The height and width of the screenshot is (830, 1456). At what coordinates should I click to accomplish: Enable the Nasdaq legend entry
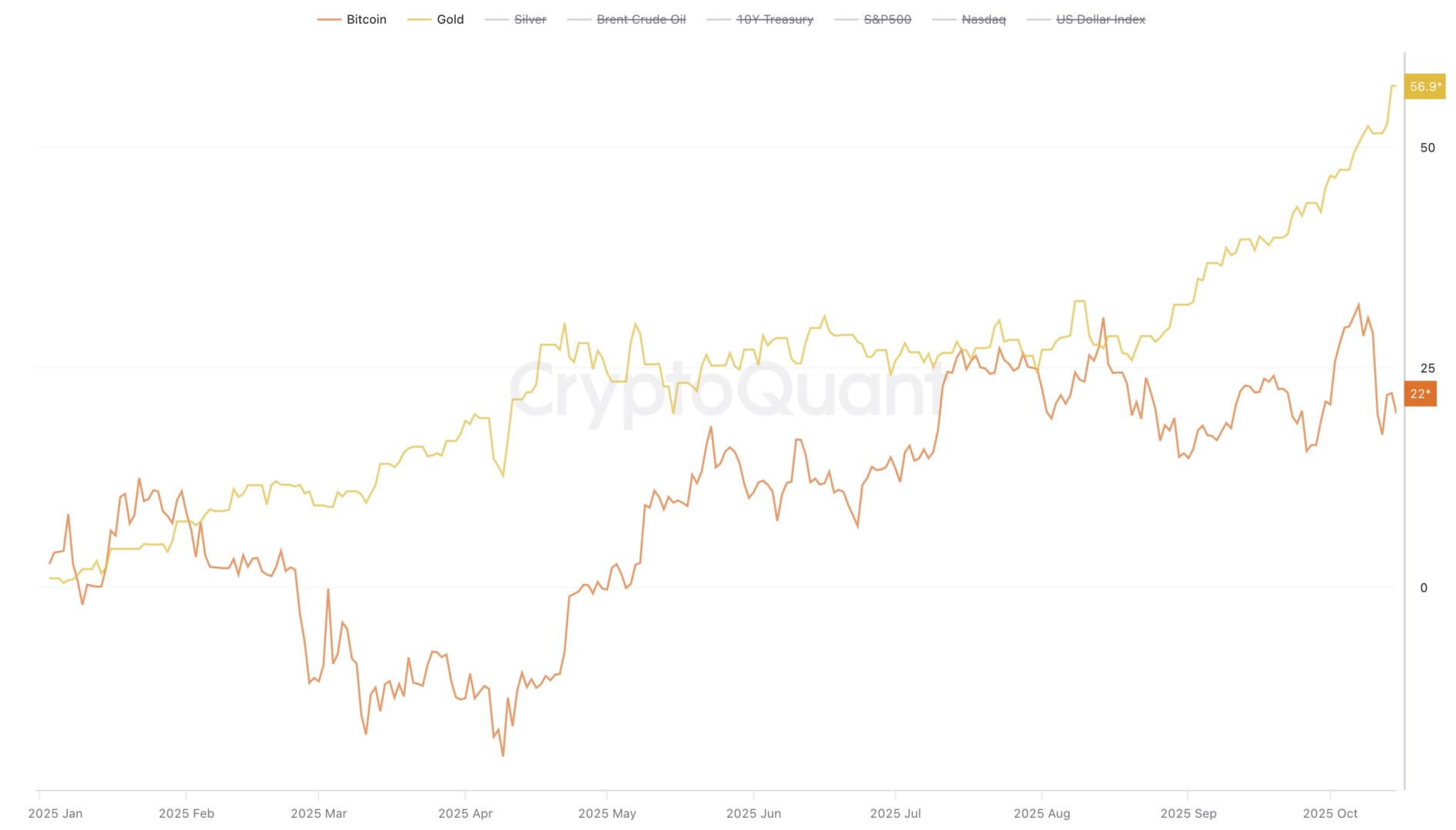tap(983, 19)
